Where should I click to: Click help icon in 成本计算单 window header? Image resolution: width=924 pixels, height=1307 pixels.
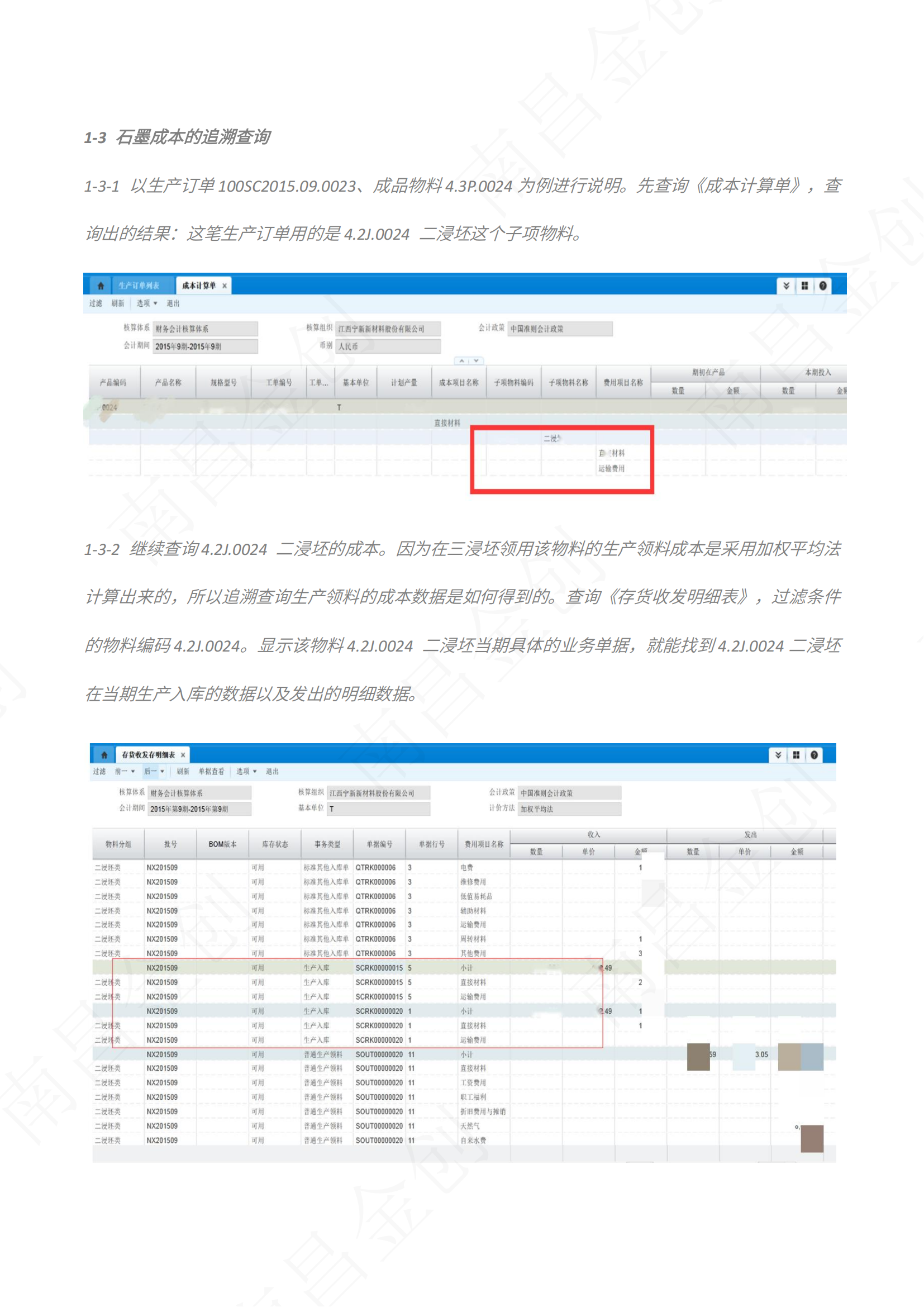pos(823,286)
